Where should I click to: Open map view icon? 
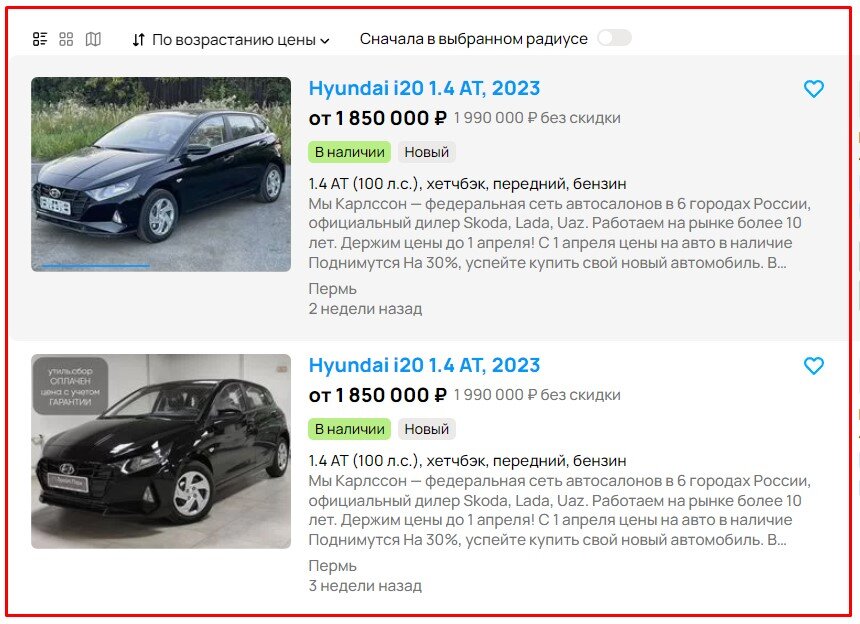[93, 39]
